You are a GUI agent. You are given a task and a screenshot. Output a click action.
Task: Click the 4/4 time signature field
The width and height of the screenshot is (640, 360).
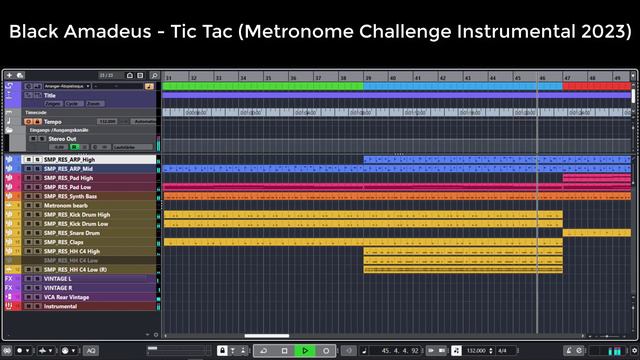[502, 351]
